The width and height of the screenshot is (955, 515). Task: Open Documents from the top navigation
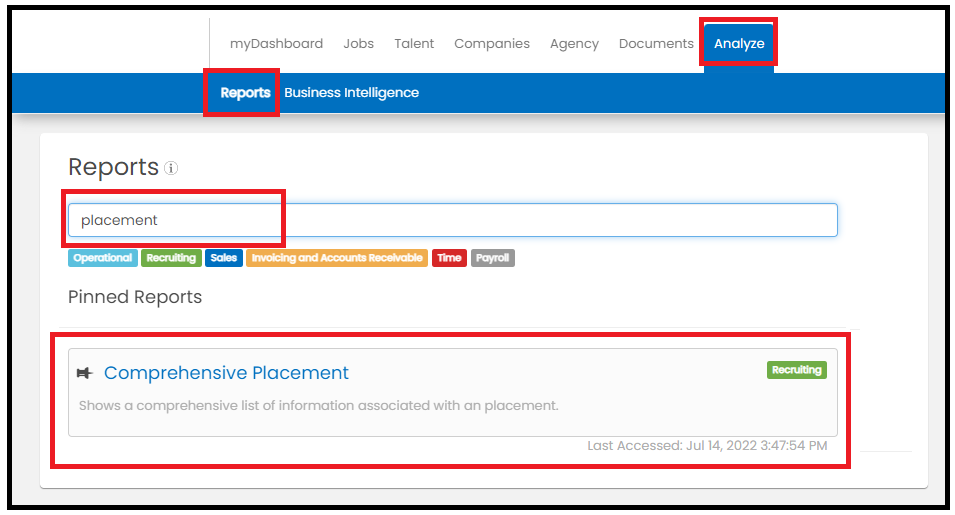[656, 44]
